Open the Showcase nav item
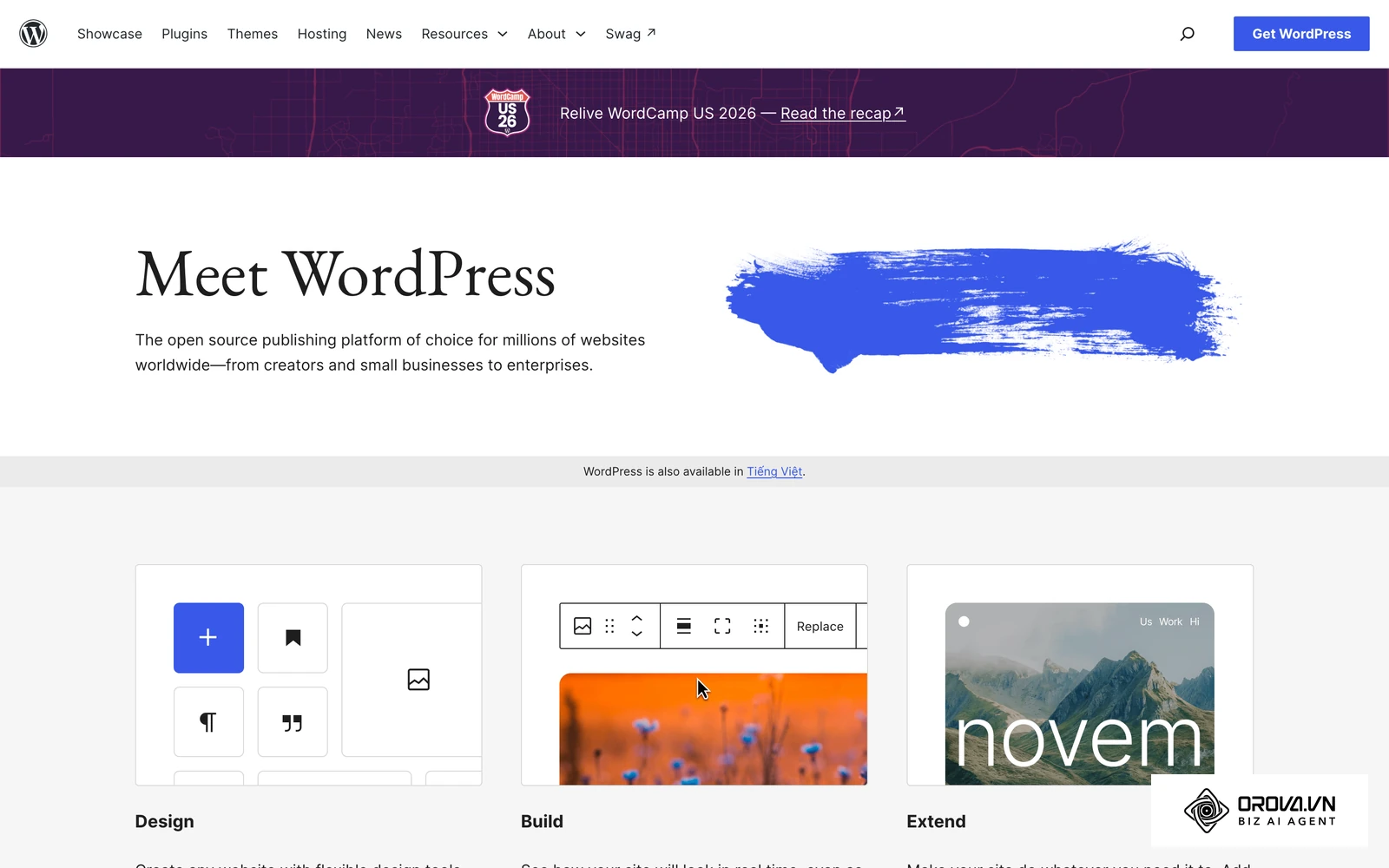1389x868 pixels. (109, 34)
